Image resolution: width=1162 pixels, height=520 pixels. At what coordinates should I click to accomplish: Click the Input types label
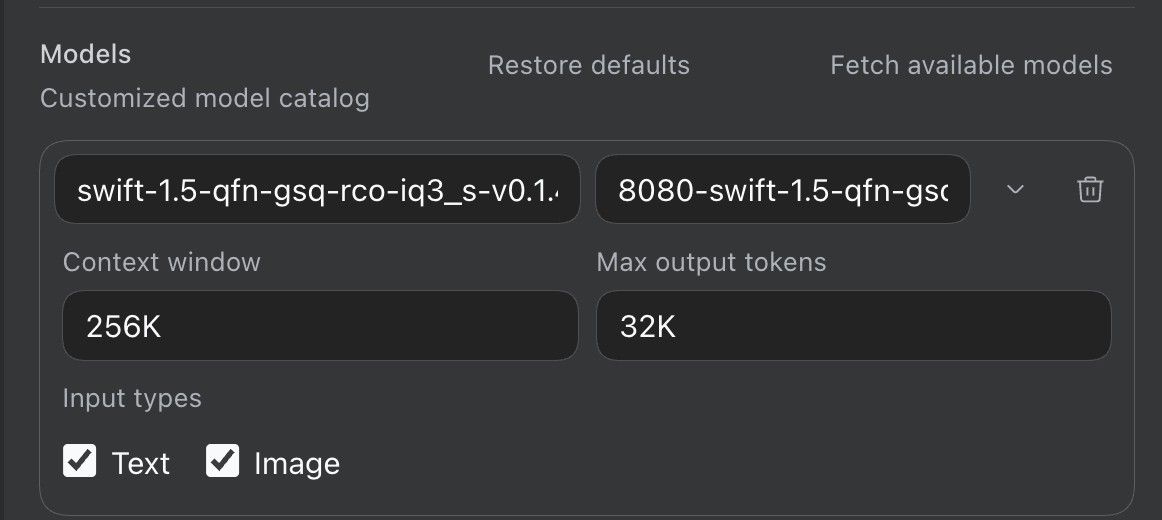pyautogui.click(x=132, y=399)
